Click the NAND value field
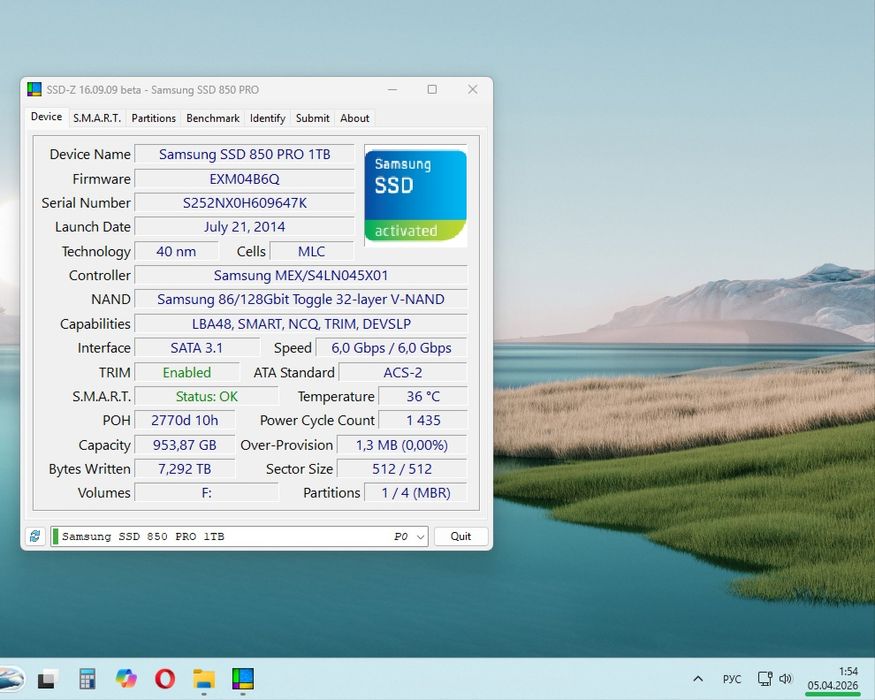The width and height of the screenshot is (875, 700). 301,299
